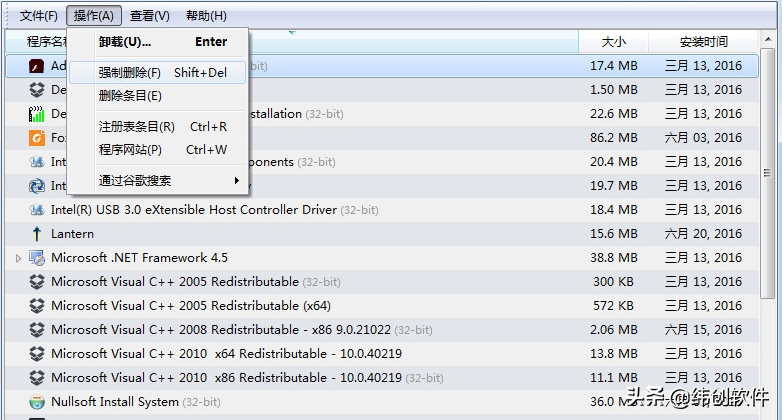
Task: Click the 15.6 MB size cell
Action: click(x=613, y=234)
